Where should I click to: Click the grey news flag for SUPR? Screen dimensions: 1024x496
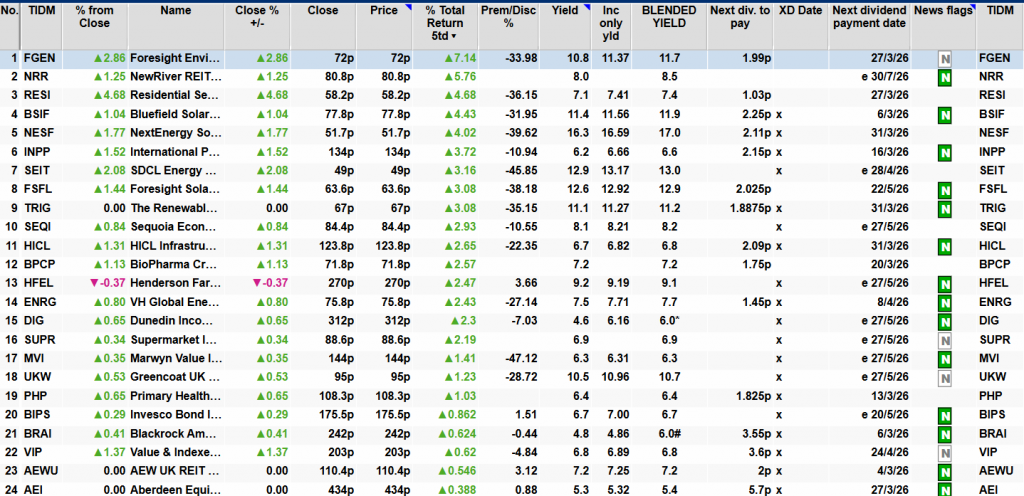pyautogui.click(x=943, y=341)
